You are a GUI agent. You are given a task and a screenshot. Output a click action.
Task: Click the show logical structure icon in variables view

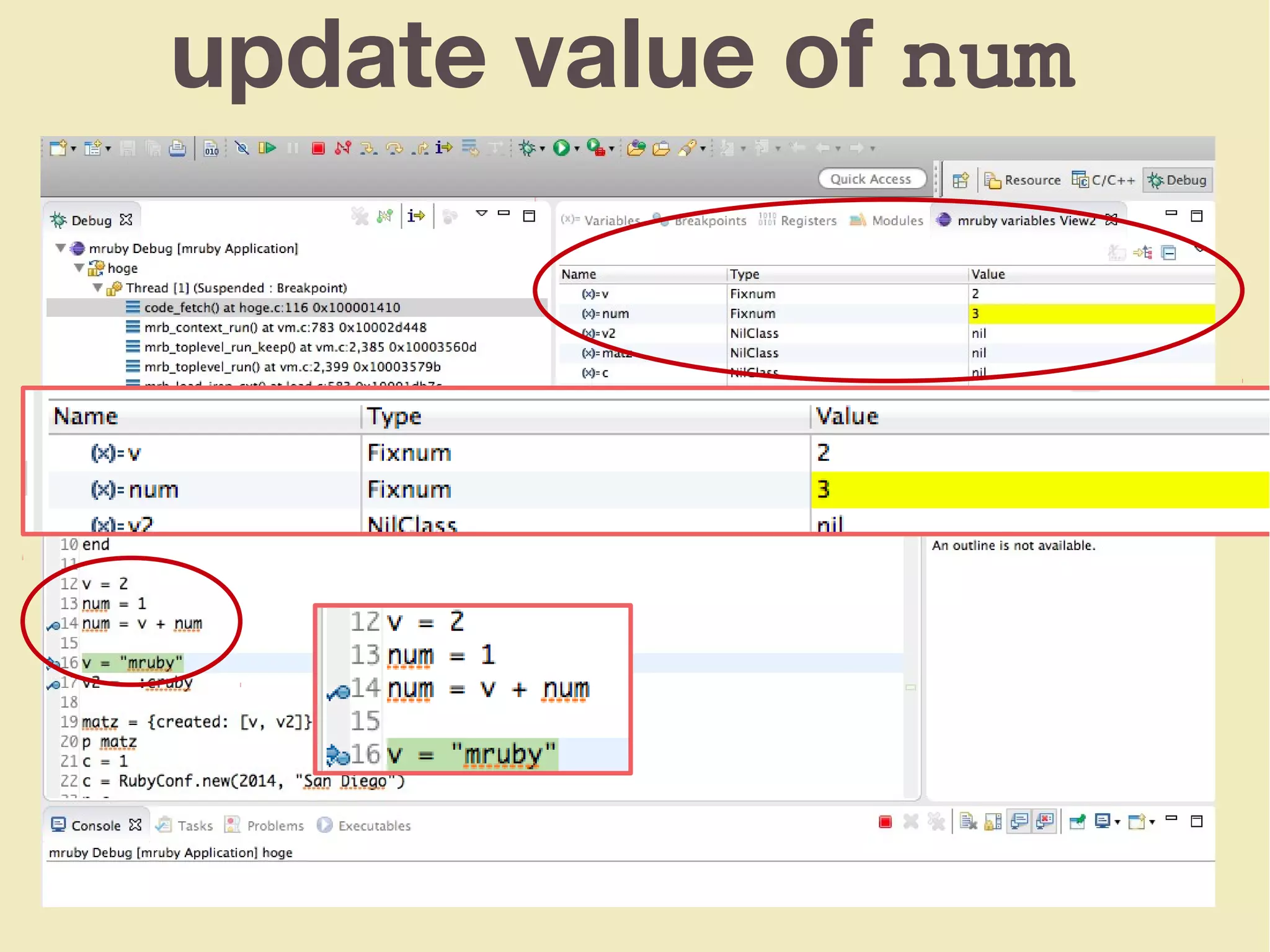[1143, 252]
